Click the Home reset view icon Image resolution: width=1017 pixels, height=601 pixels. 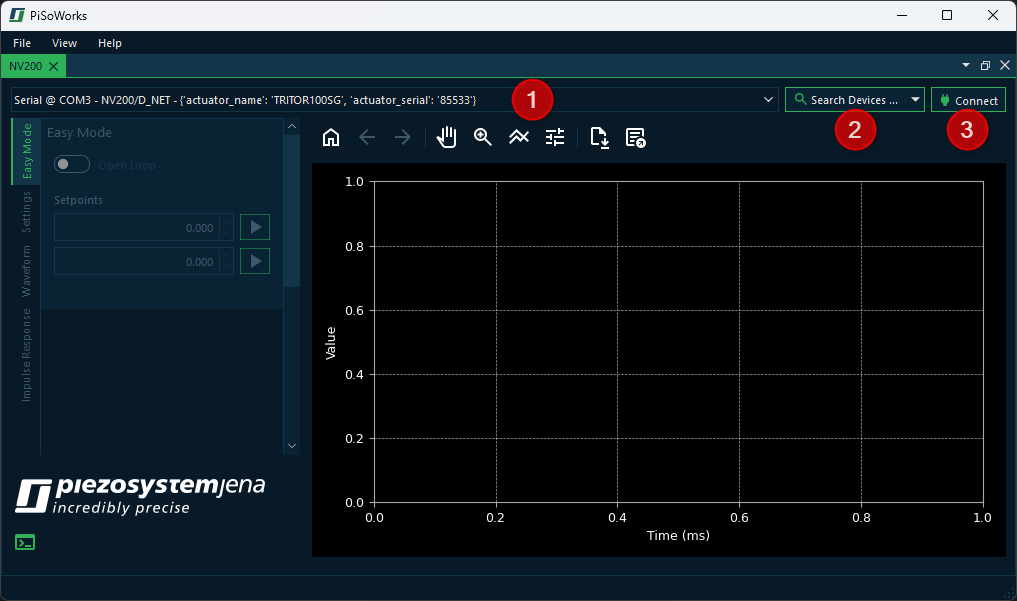(x=331, y=138)
